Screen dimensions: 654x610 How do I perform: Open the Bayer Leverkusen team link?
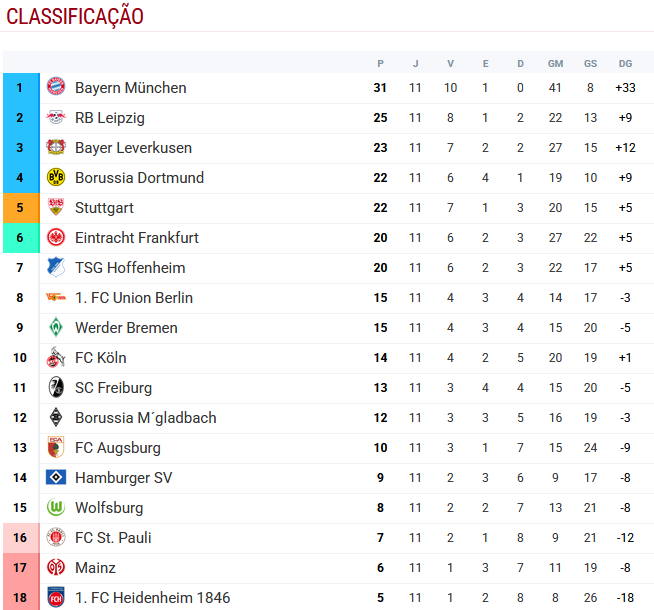click(x=133, y=148)
